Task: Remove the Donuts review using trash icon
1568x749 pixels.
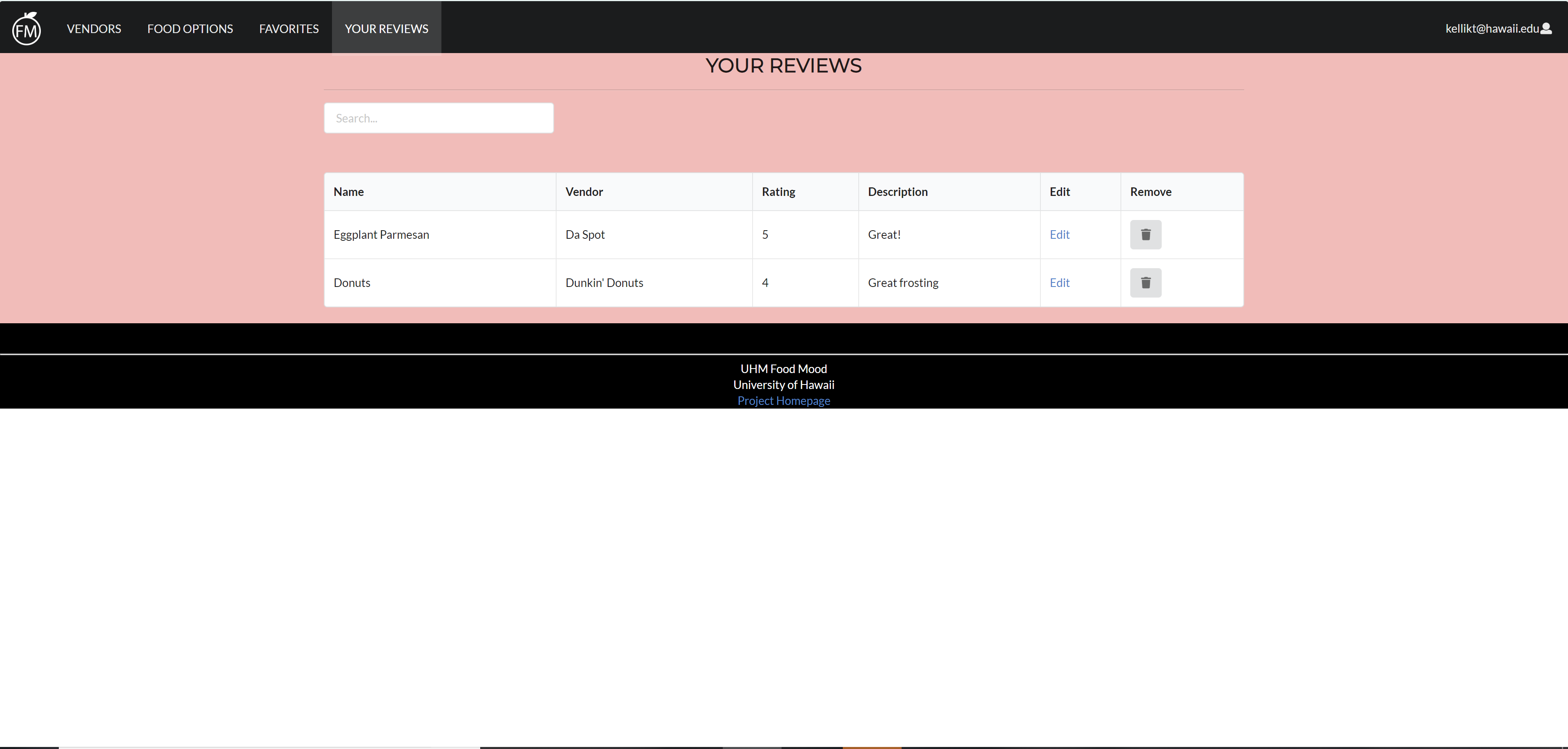Action: (x=1145, y=282)
